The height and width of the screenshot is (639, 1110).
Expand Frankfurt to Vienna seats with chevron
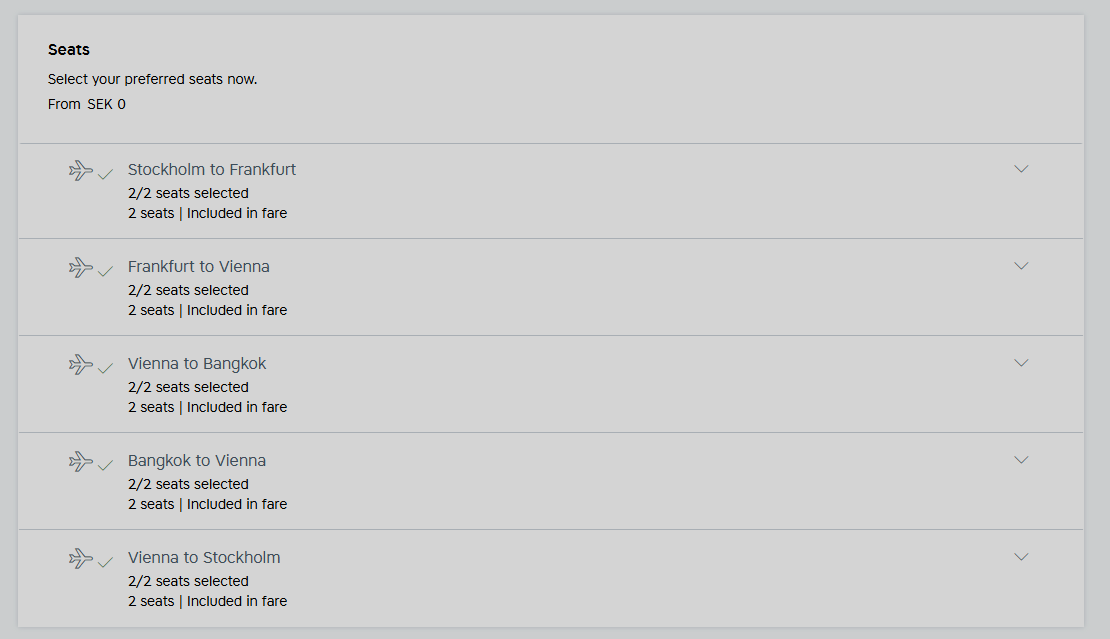point(1021,266)
